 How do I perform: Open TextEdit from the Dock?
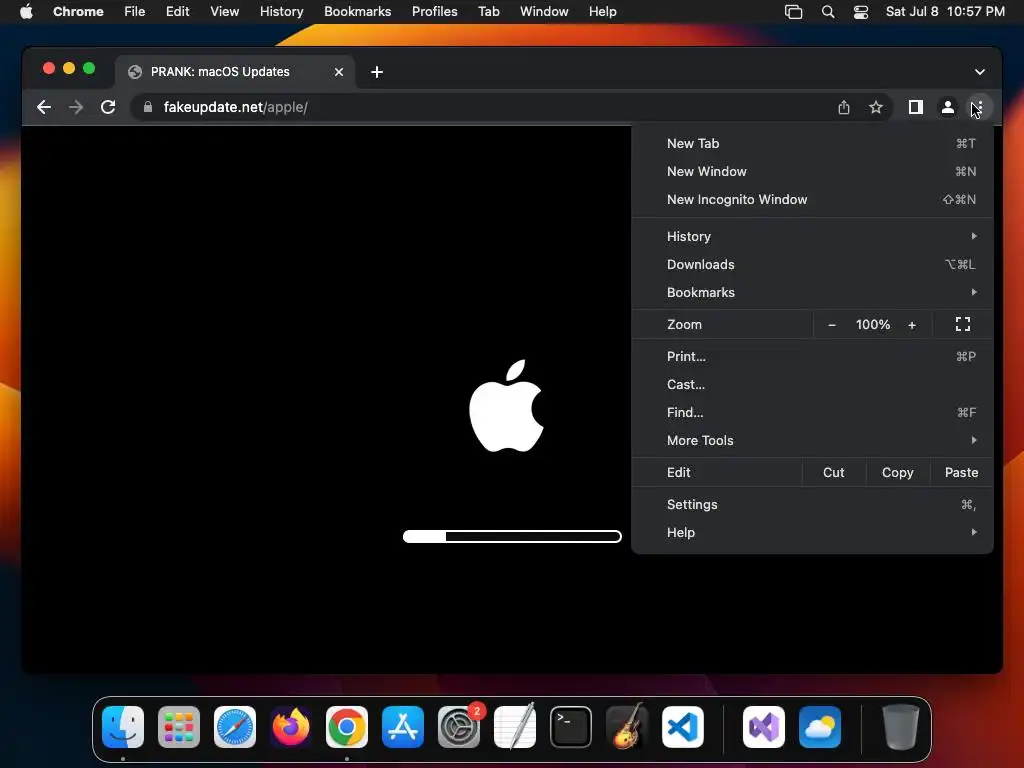point(515,727)
